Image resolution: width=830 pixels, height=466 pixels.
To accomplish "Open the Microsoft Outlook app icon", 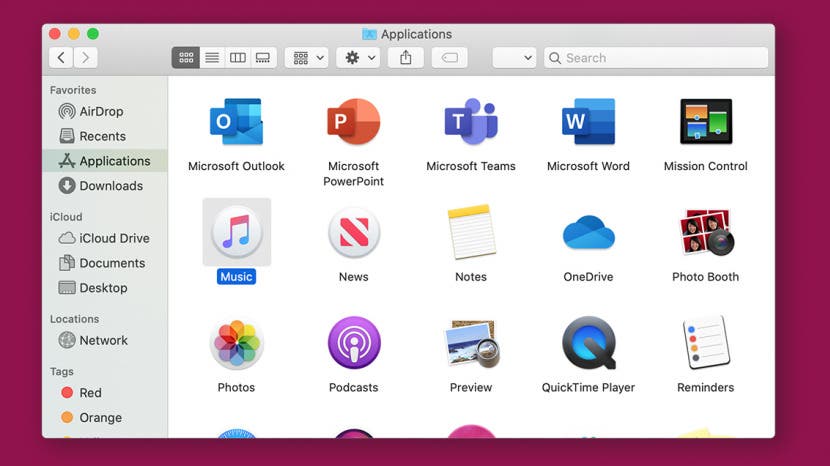I will coord(236,122).
